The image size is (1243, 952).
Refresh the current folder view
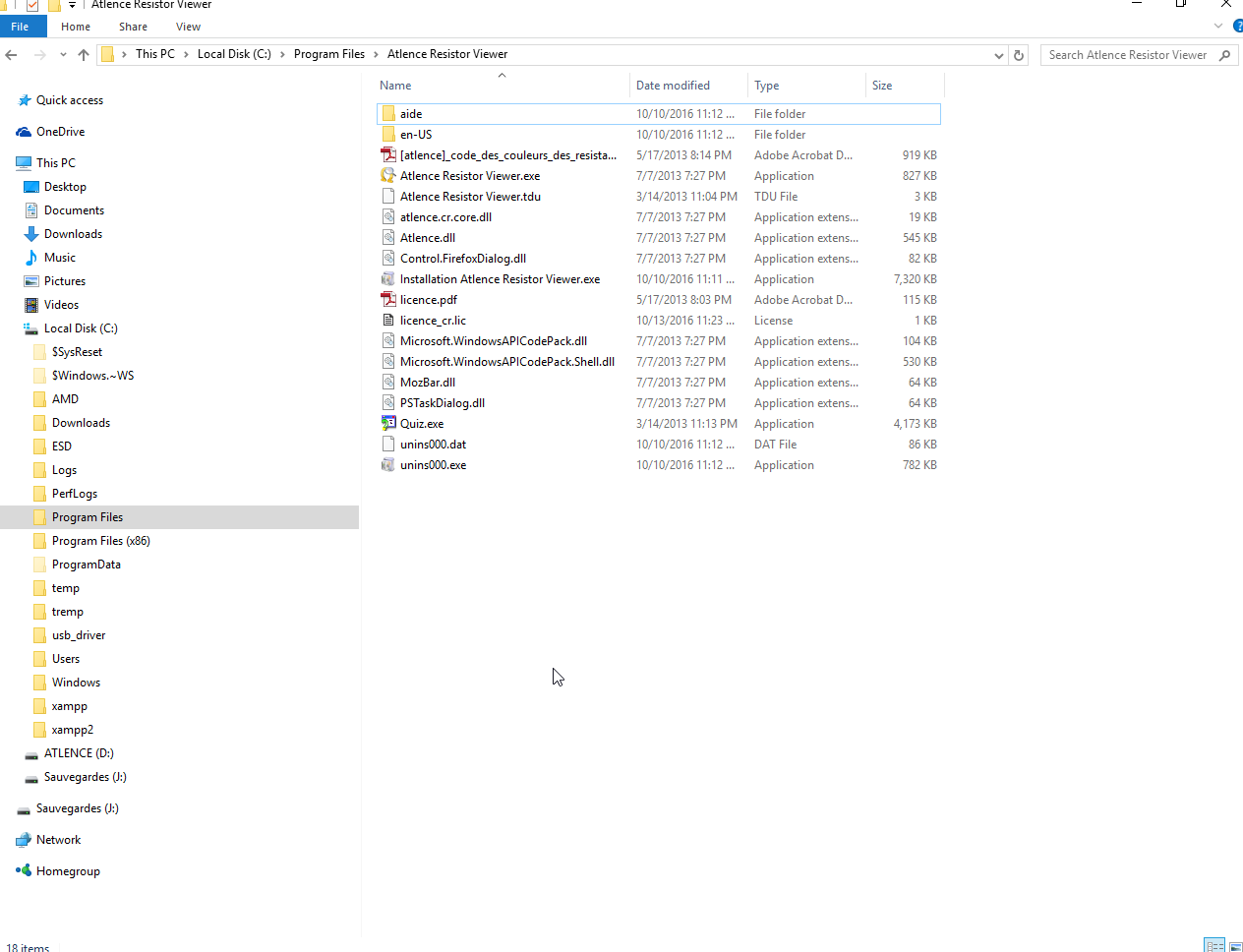pos(1019,55)
